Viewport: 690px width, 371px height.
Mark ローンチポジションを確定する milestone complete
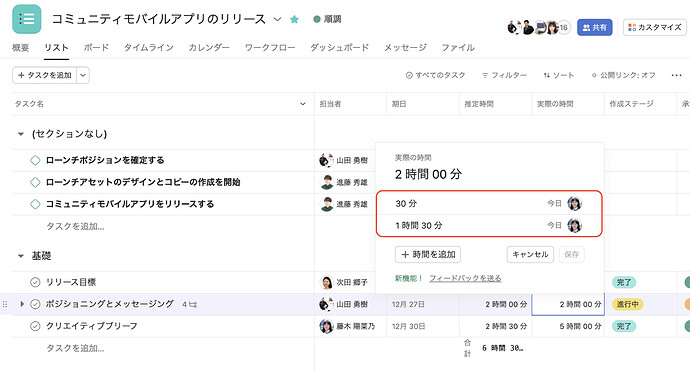coord(35,160)
